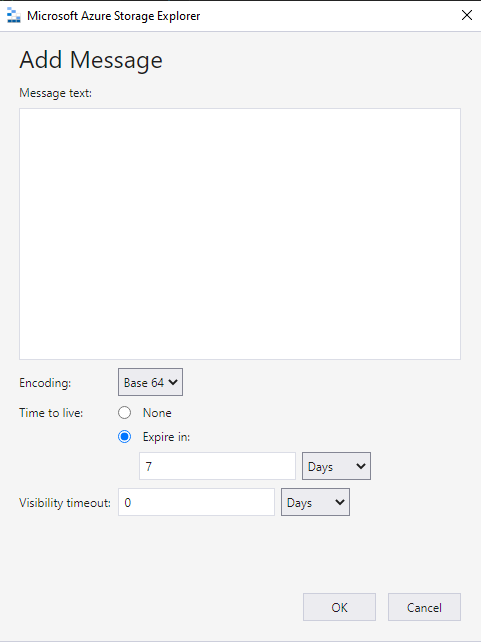Click the Message text: label
This screenshot has width=481, height=642.
coord(56,93)
